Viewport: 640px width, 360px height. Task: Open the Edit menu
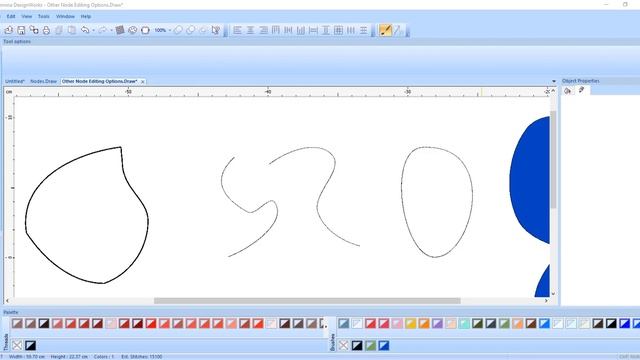coord(11,16)
